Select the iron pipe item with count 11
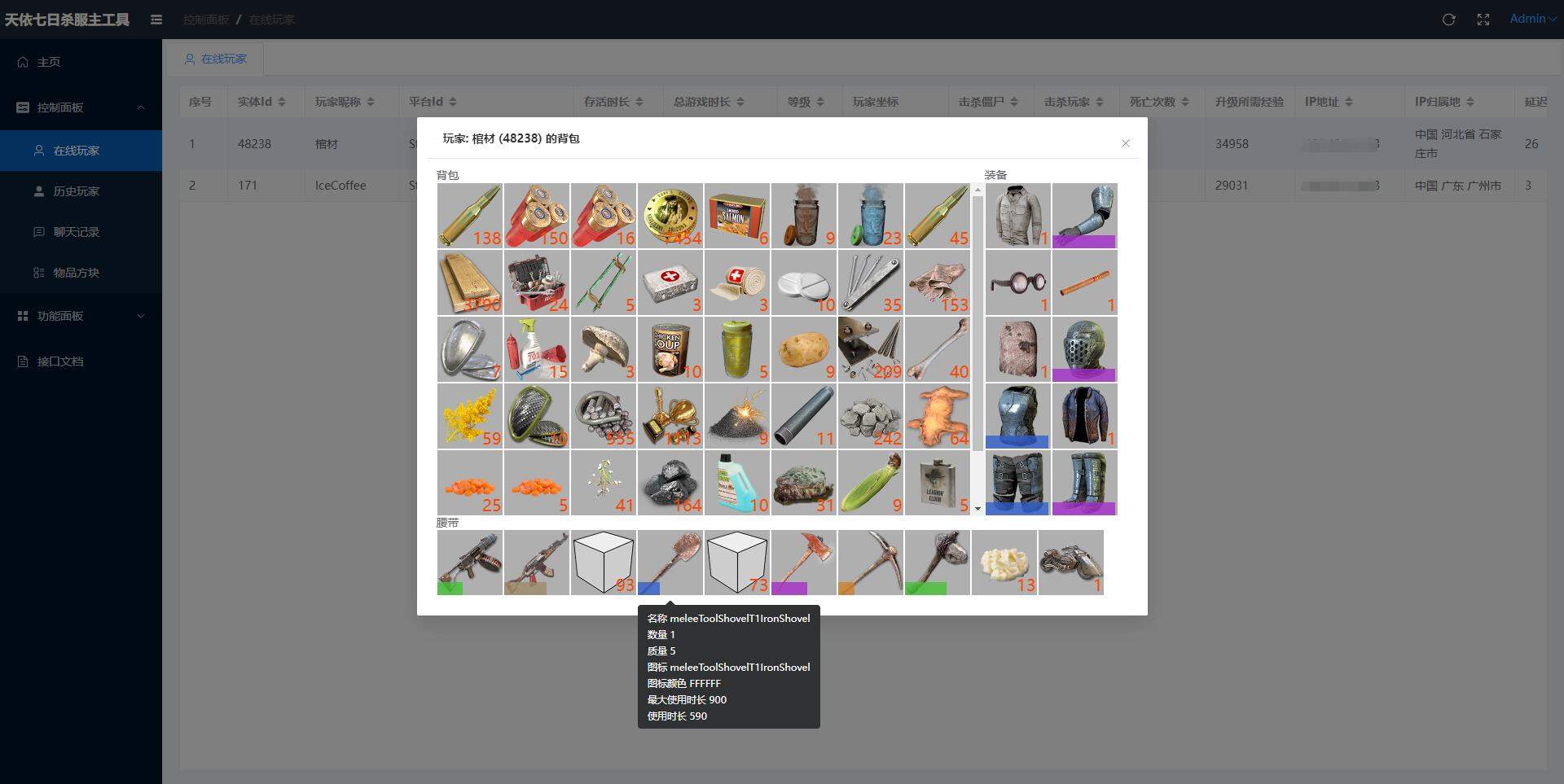 (x=804, y=416)
